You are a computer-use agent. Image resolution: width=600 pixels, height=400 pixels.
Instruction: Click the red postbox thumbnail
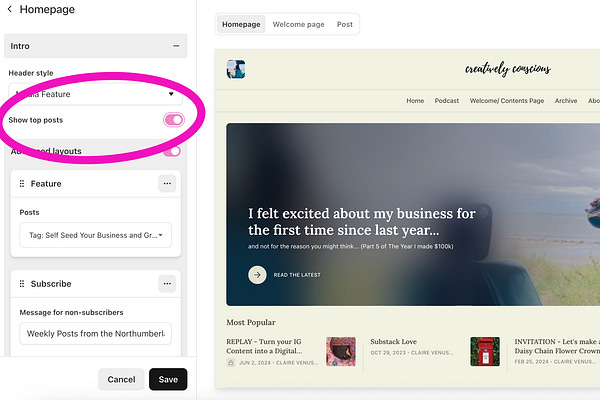pyautogui.click(x=485, y=351)
